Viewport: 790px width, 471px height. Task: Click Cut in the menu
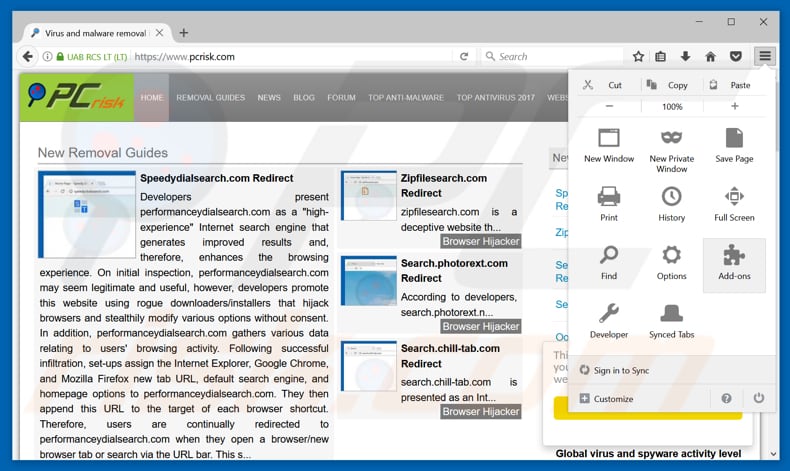pyautogui.click(x=609, y=85)
